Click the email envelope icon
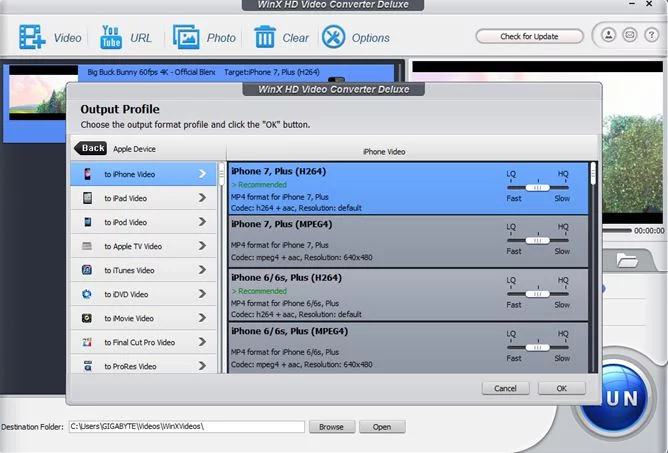The height and width of the screenshot is (453, 668). 630,35
